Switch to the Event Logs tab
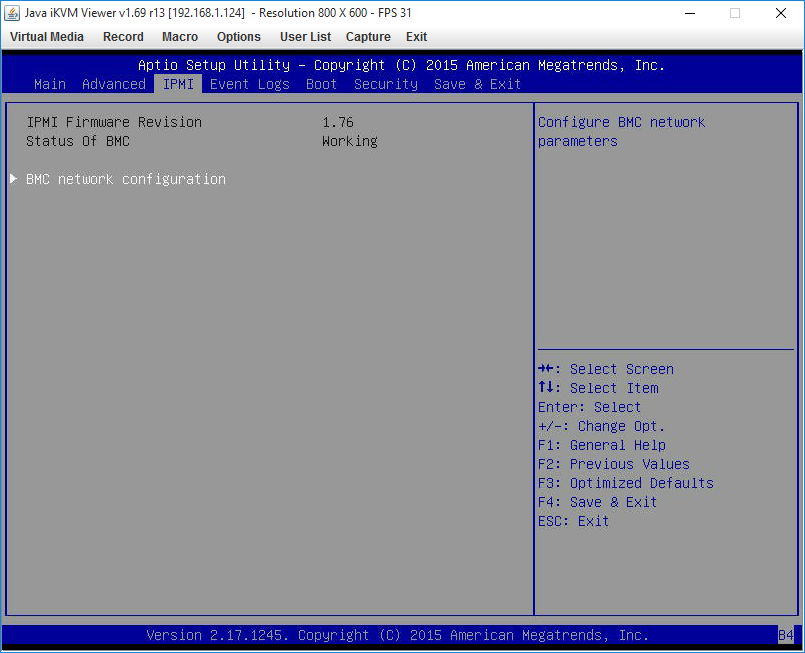The image size is (805, 653). [x=250, y=84]
